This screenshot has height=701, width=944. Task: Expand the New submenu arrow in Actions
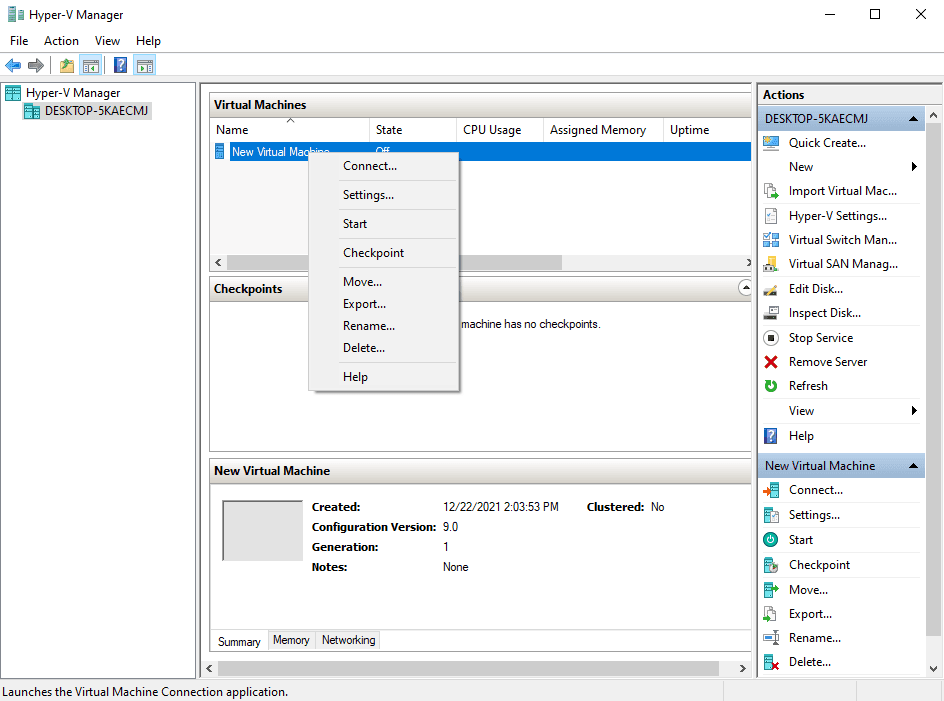click(914, 167)
